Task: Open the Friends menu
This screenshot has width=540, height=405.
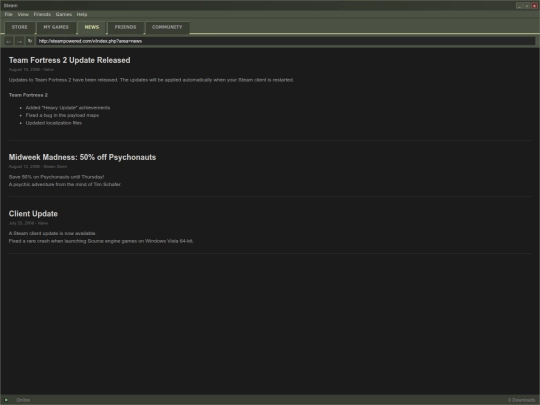Action: 42,14
